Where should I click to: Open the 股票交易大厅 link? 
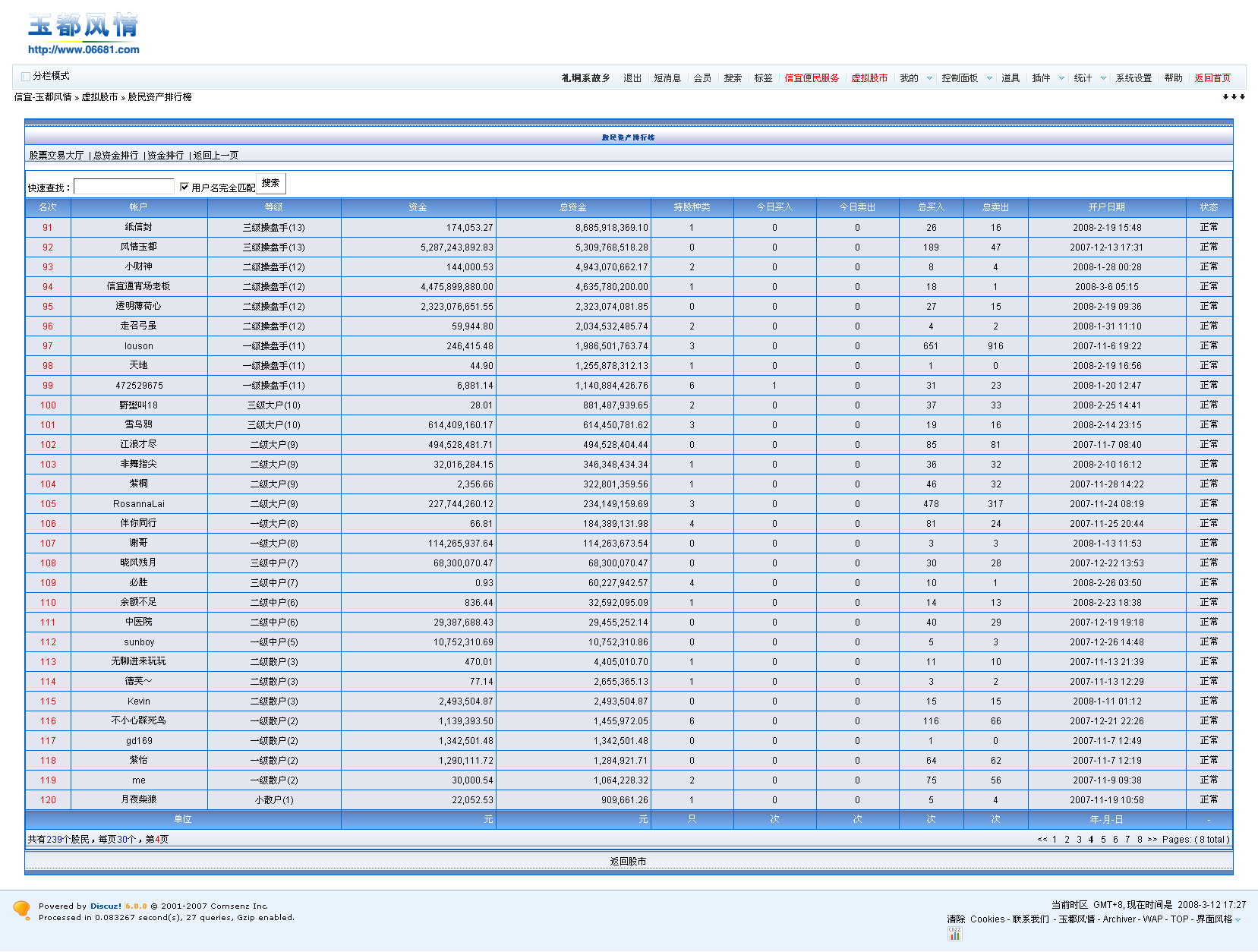click(56, 156)
